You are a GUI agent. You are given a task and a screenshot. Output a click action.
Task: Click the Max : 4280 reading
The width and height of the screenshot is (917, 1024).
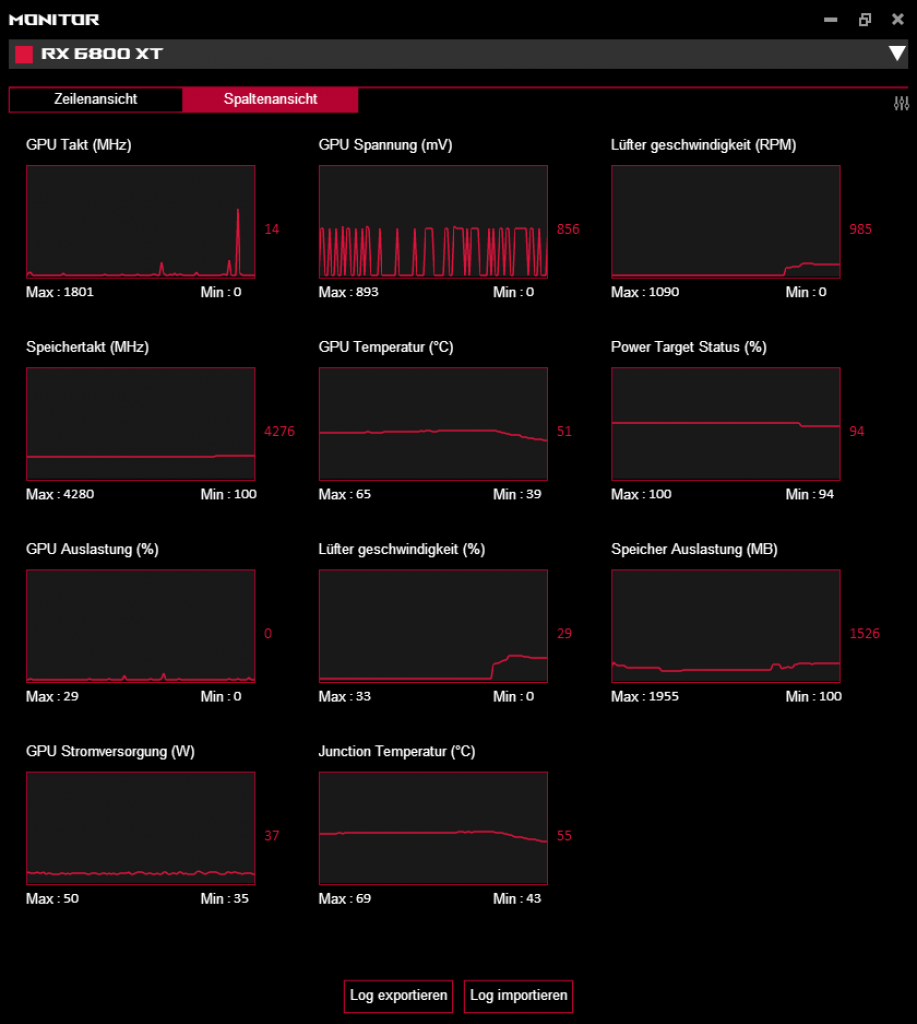pyautogui.click(x=60, y=494)
